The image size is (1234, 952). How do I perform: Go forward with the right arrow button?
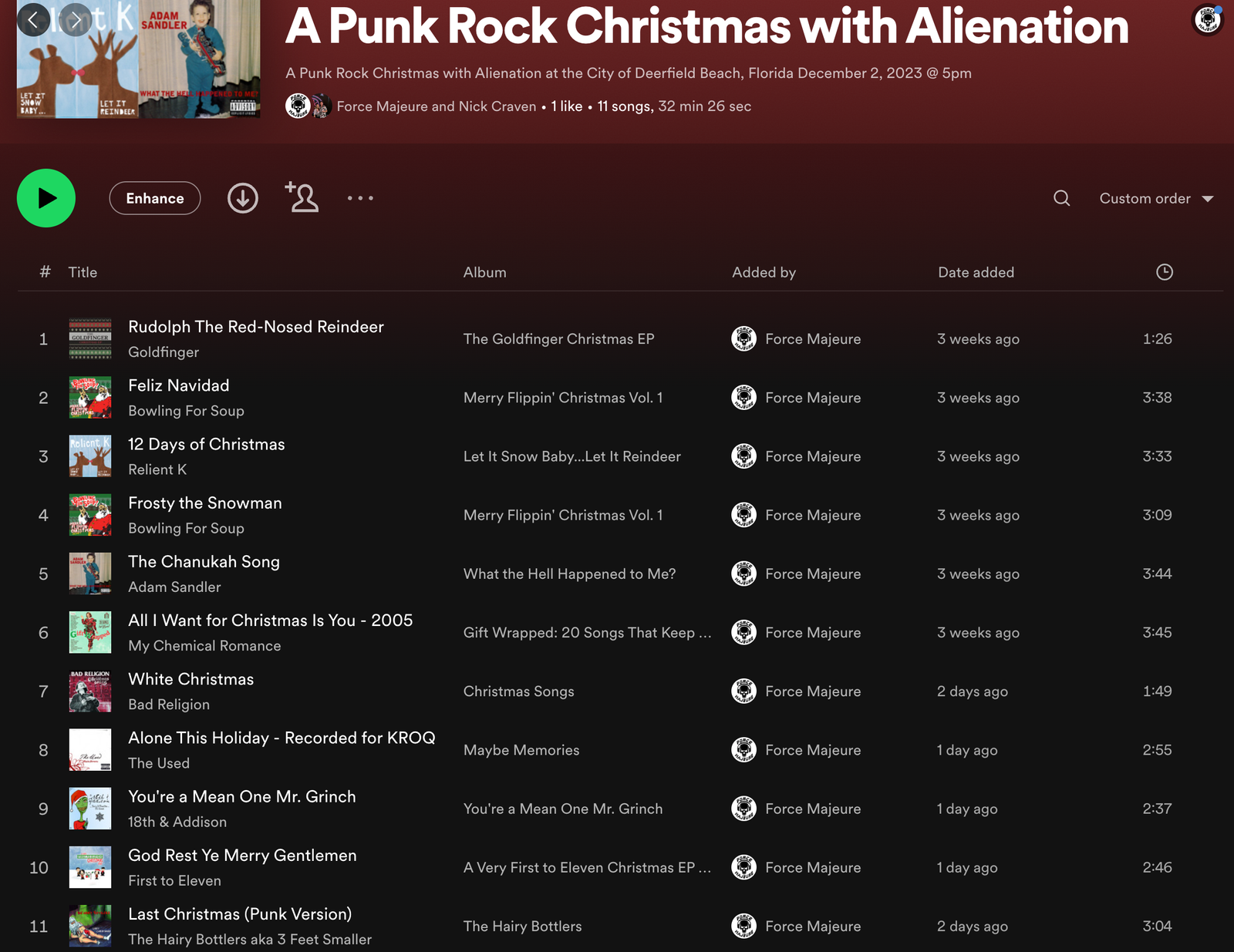pyautogui.click(x=76, y=20)
